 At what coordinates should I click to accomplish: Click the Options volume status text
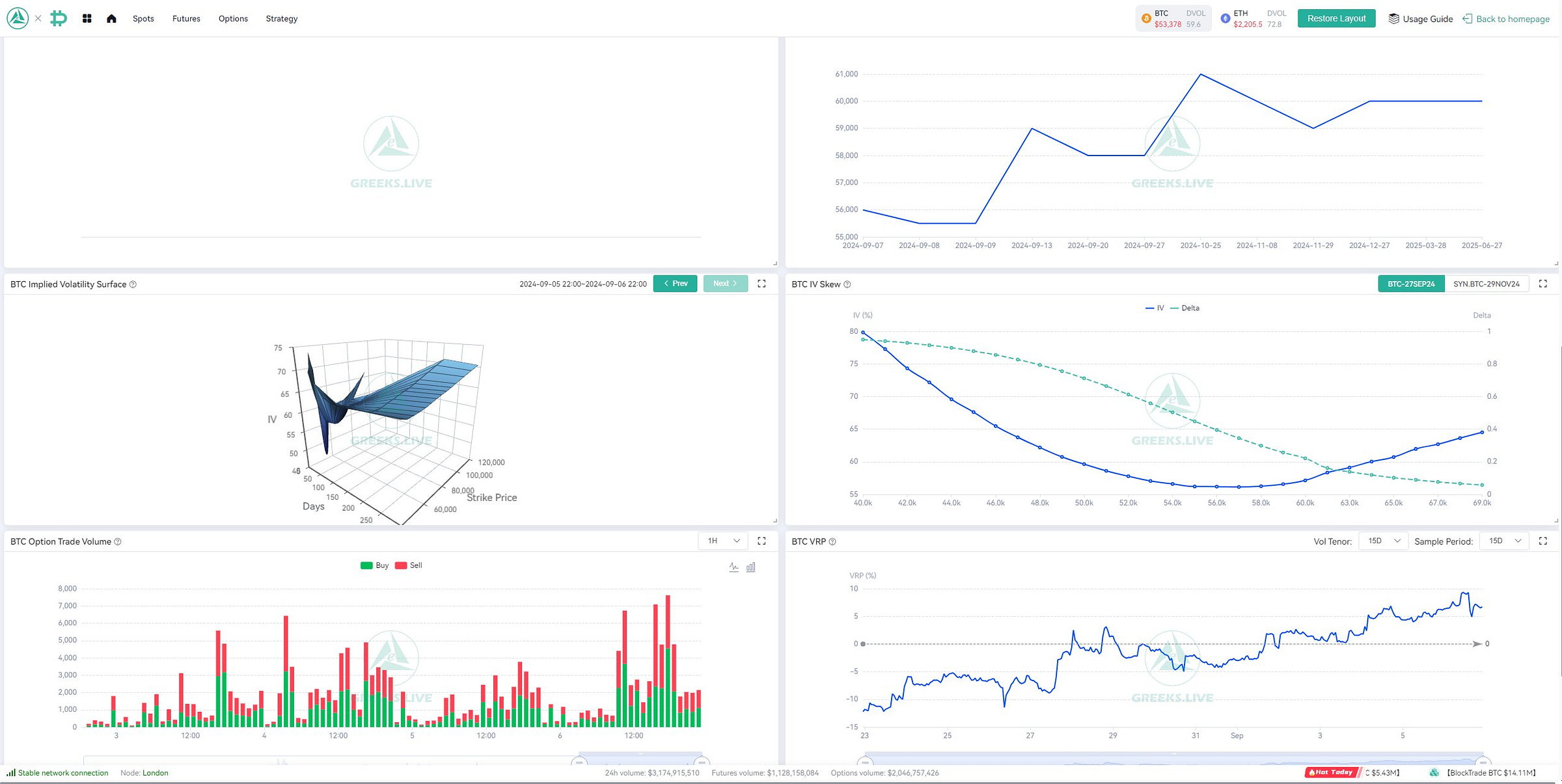884,773
